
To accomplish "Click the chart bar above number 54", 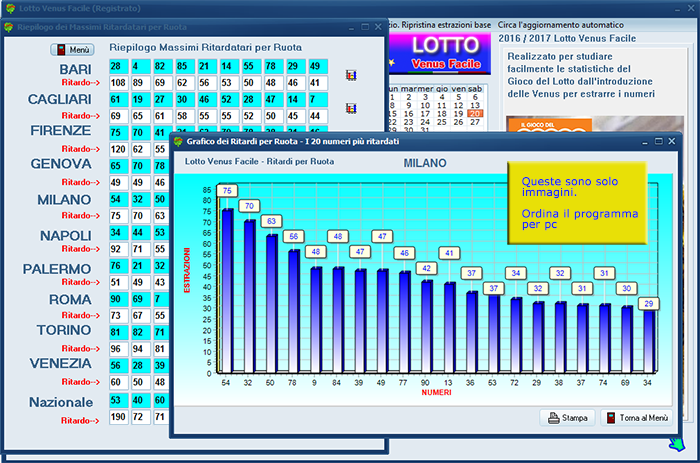I will pyautogui.click(x=227, y=291).
